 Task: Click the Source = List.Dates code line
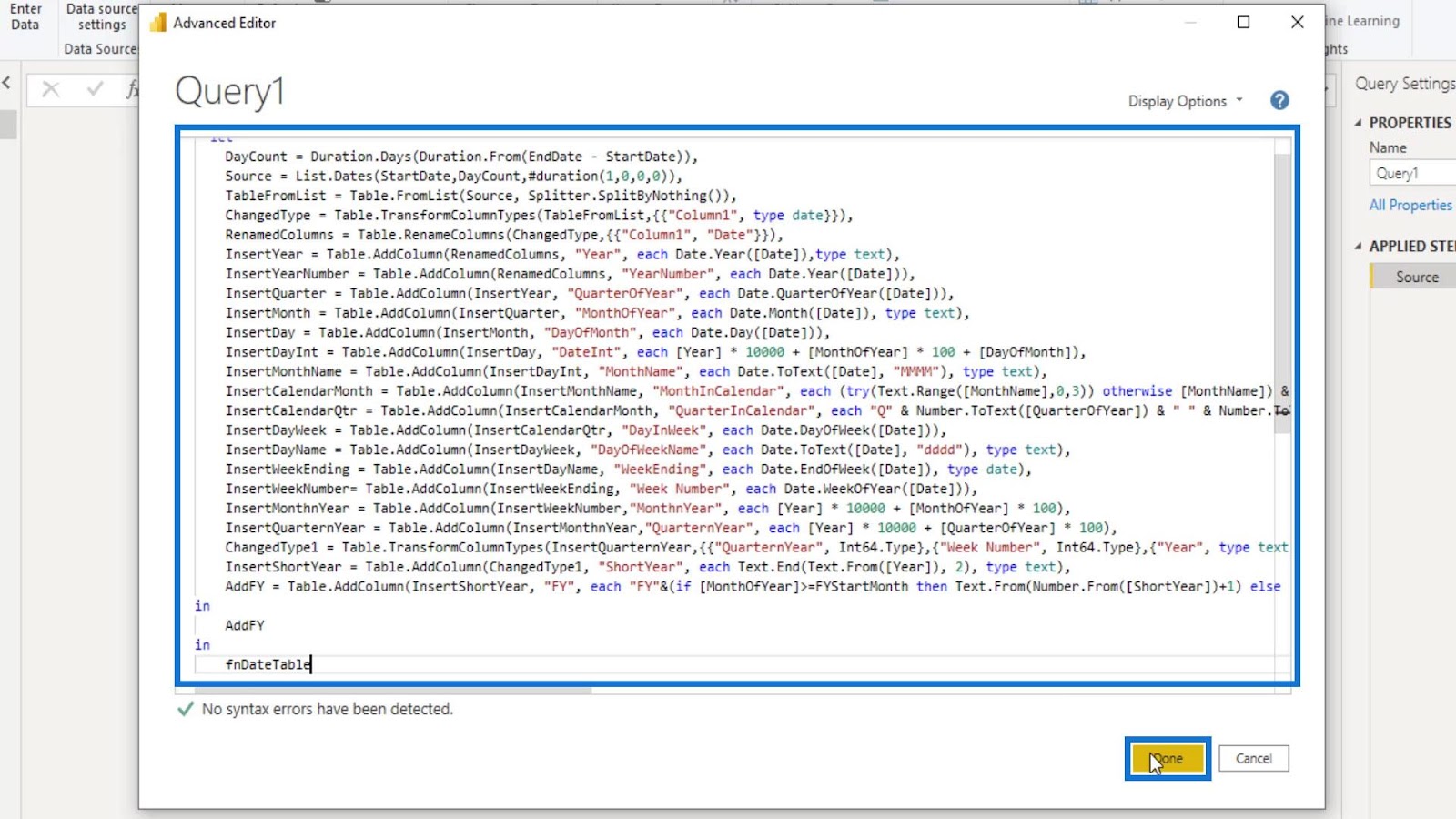tap(453, 177)
